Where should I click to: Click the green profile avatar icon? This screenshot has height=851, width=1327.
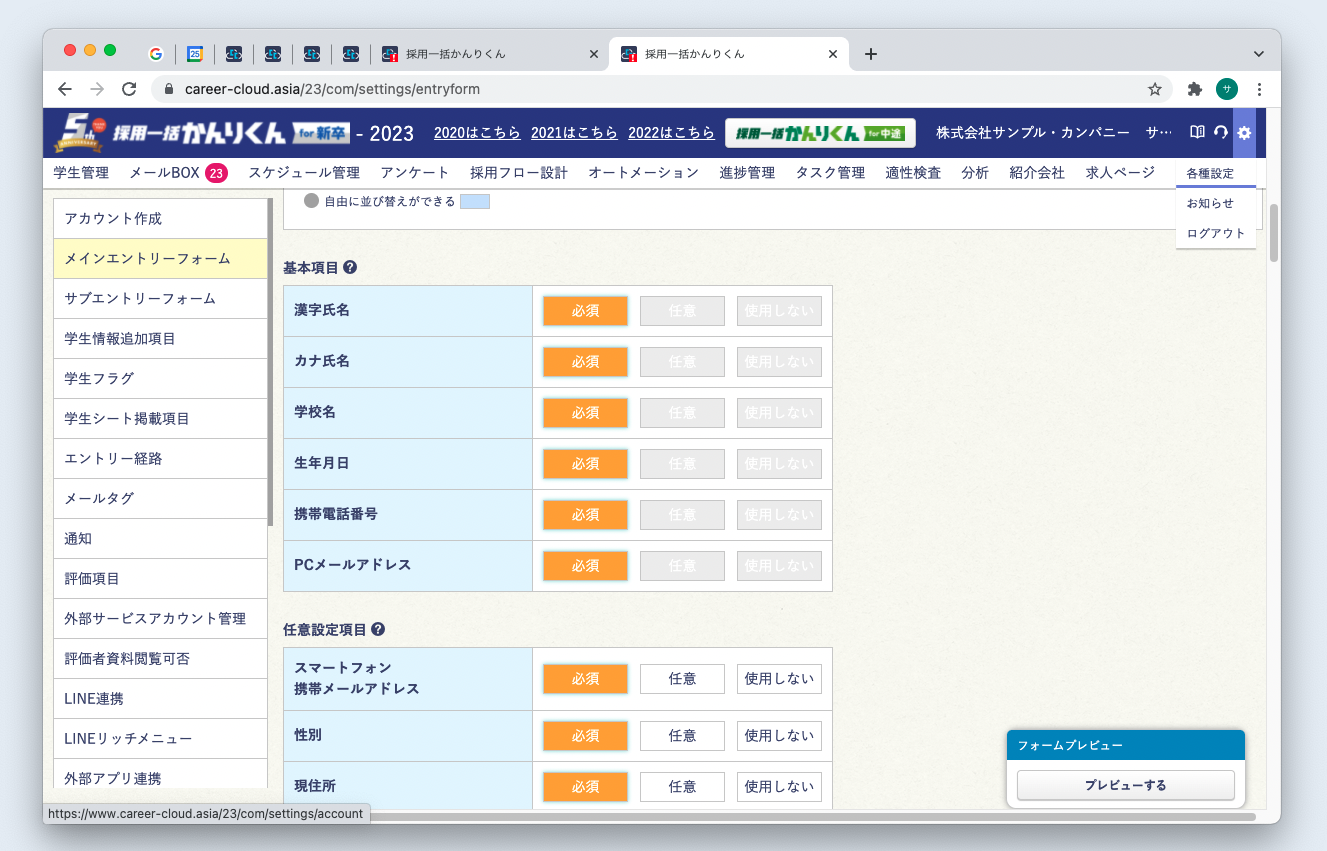click(x=1226, y=88)
